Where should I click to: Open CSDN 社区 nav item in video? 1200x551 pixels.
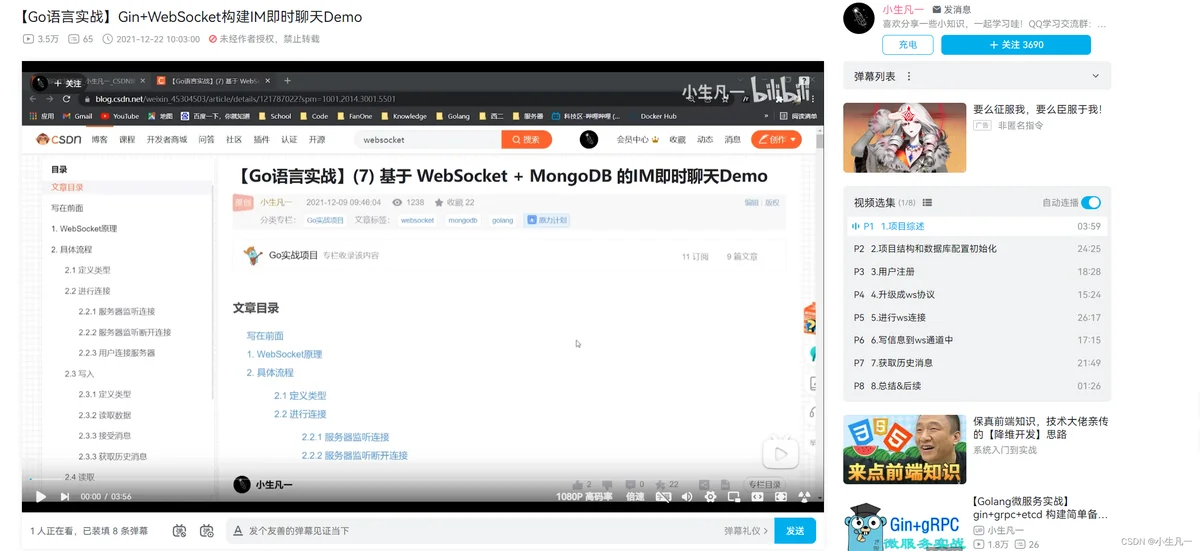click(233, 140)
